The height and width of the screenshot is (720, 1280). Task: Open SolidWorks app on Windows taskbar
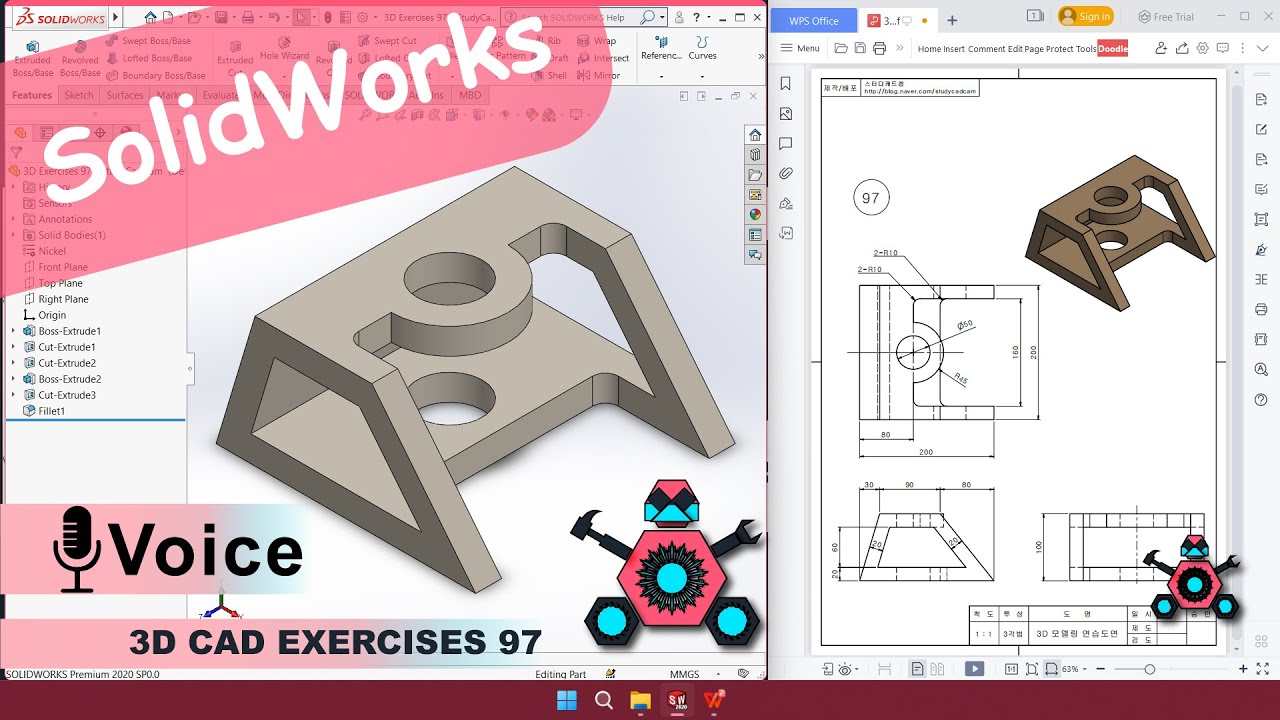[677, 700]
